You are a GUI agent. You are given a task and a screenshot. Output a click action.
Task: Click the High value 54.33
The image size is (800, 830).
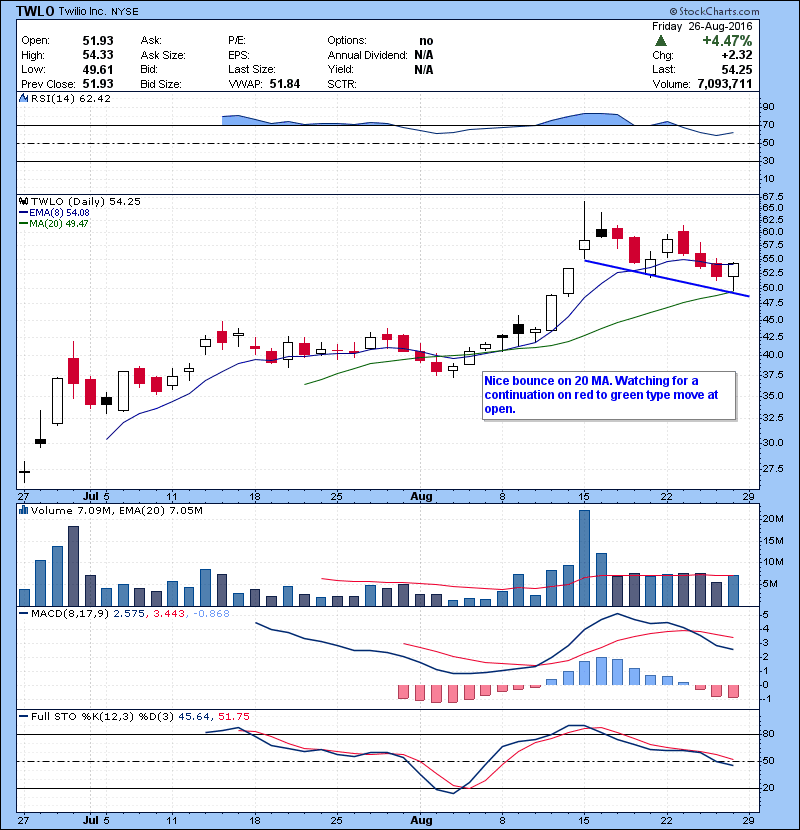(x=98, y=55)
